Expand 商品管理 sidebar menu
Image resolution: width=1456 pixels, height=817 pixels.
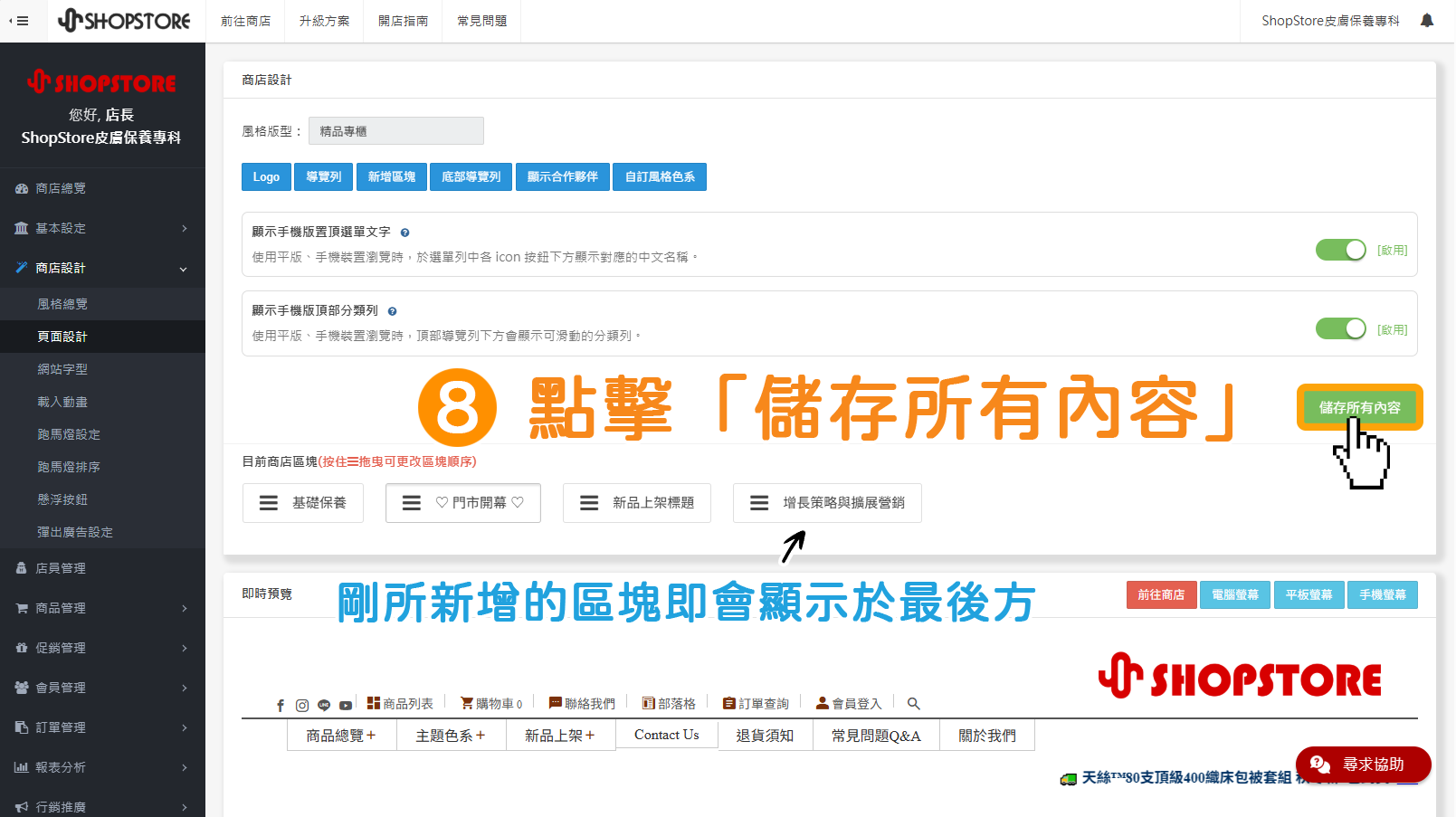click(102, 608)
